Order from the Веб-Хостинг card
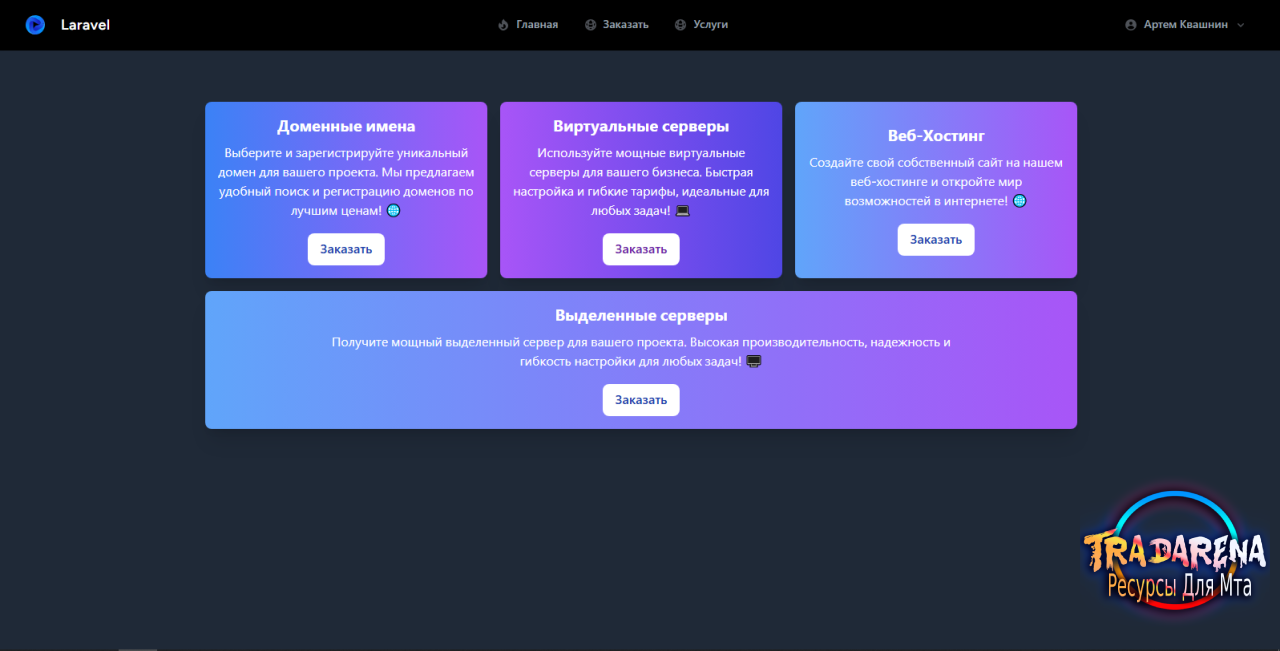The width and height of the screenshot is (1280, 651). [936, 240]
